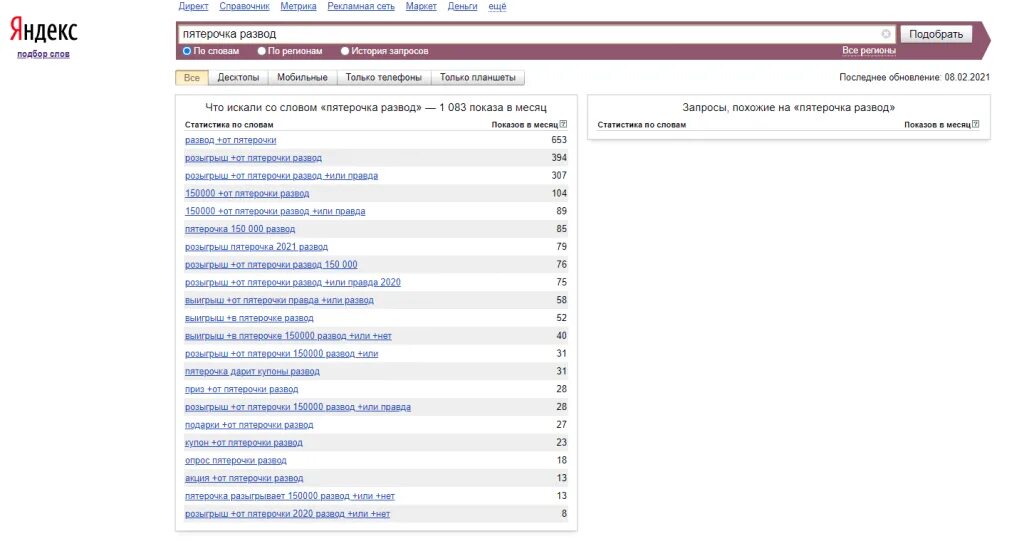Open the 'Директ' top link
Image resolution: width=1024 pixels, height=541 pixels.
(193, 7)
